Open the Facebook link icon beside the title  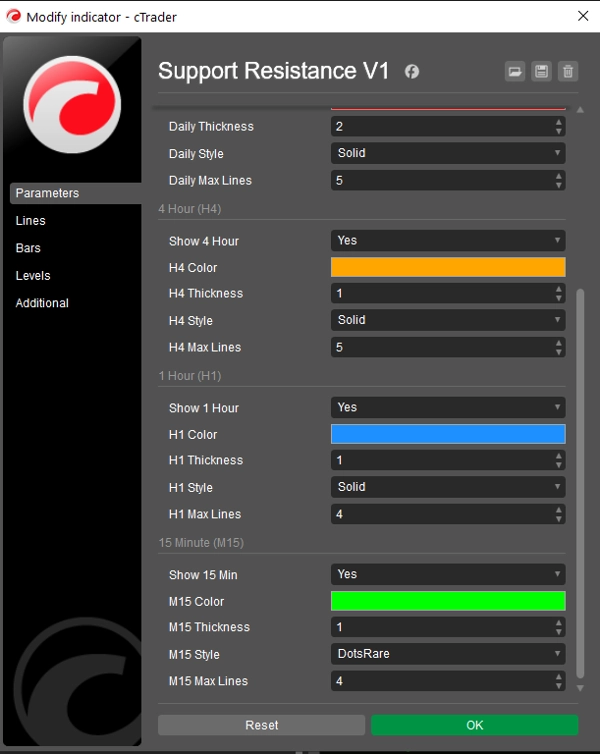click(412, 72)
